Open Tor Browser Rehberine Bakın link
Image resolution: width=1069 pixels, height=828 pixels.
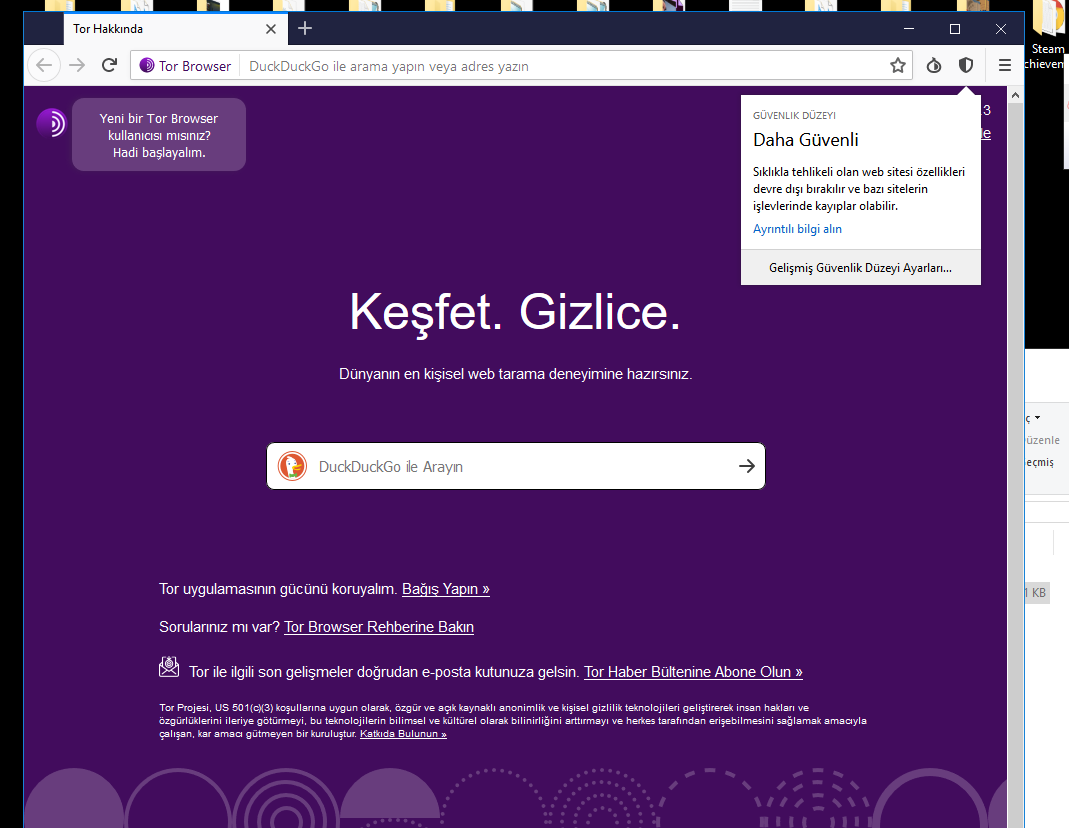(x=379, y=627)
